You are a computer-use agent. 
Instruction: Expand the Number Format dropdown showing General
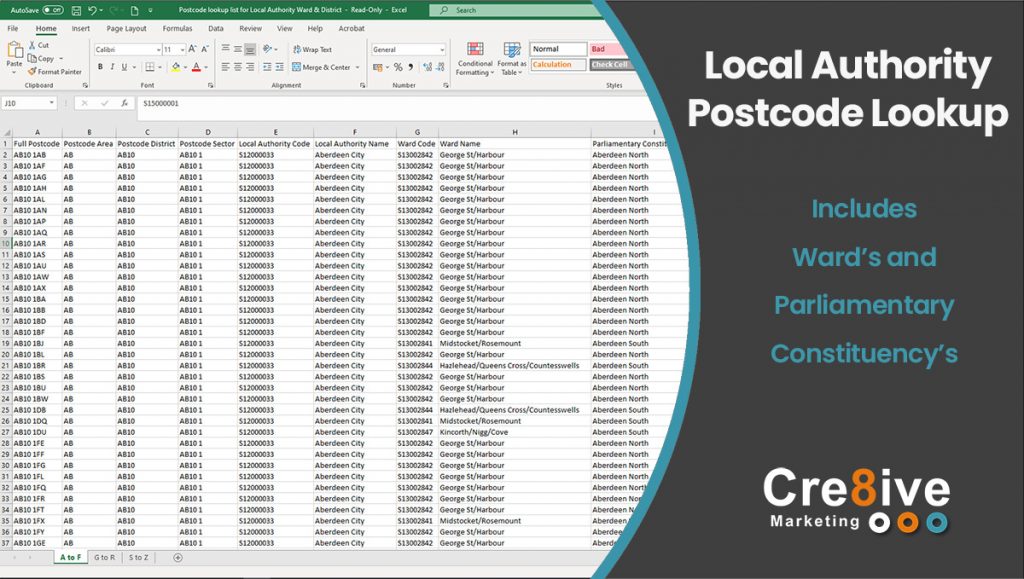tap(441, 49)
